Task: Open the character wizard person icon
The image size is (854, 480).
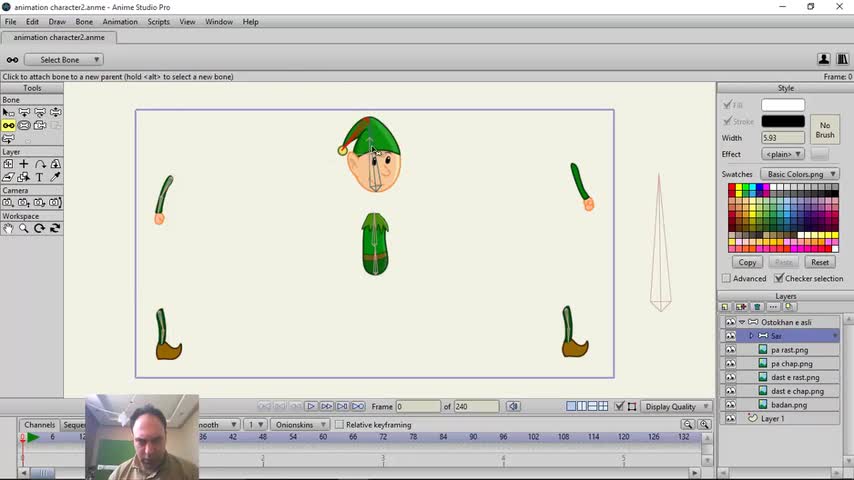Action: point(824,59)
